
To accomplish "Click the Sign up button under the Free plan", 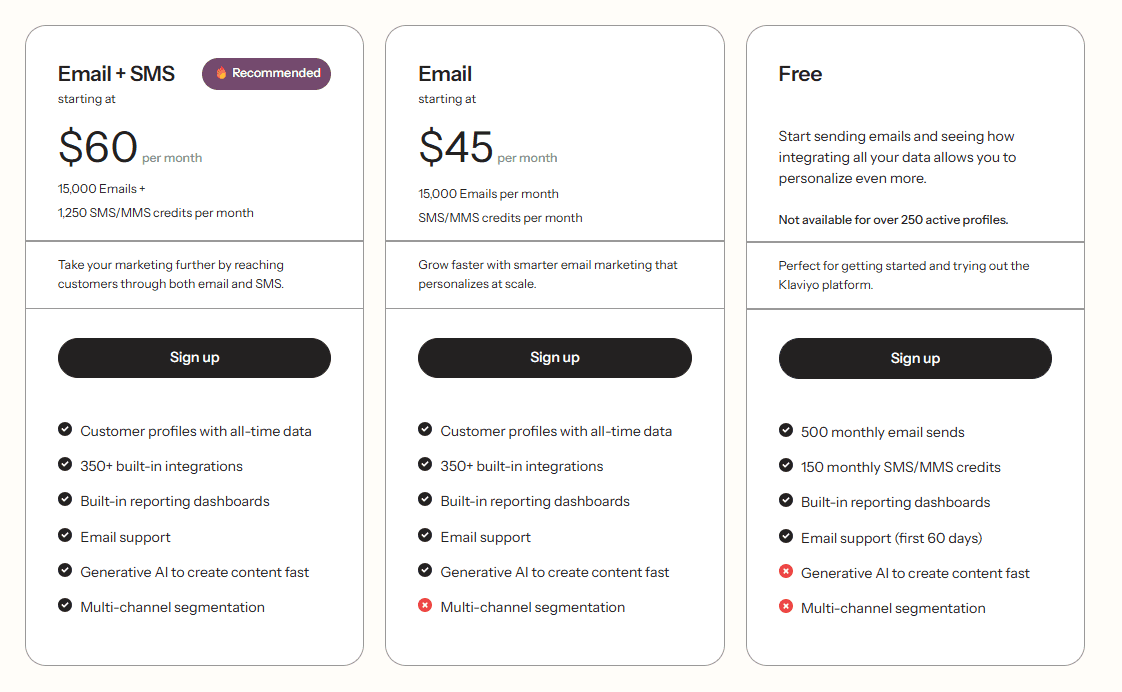I will click(x=915, y=359).
